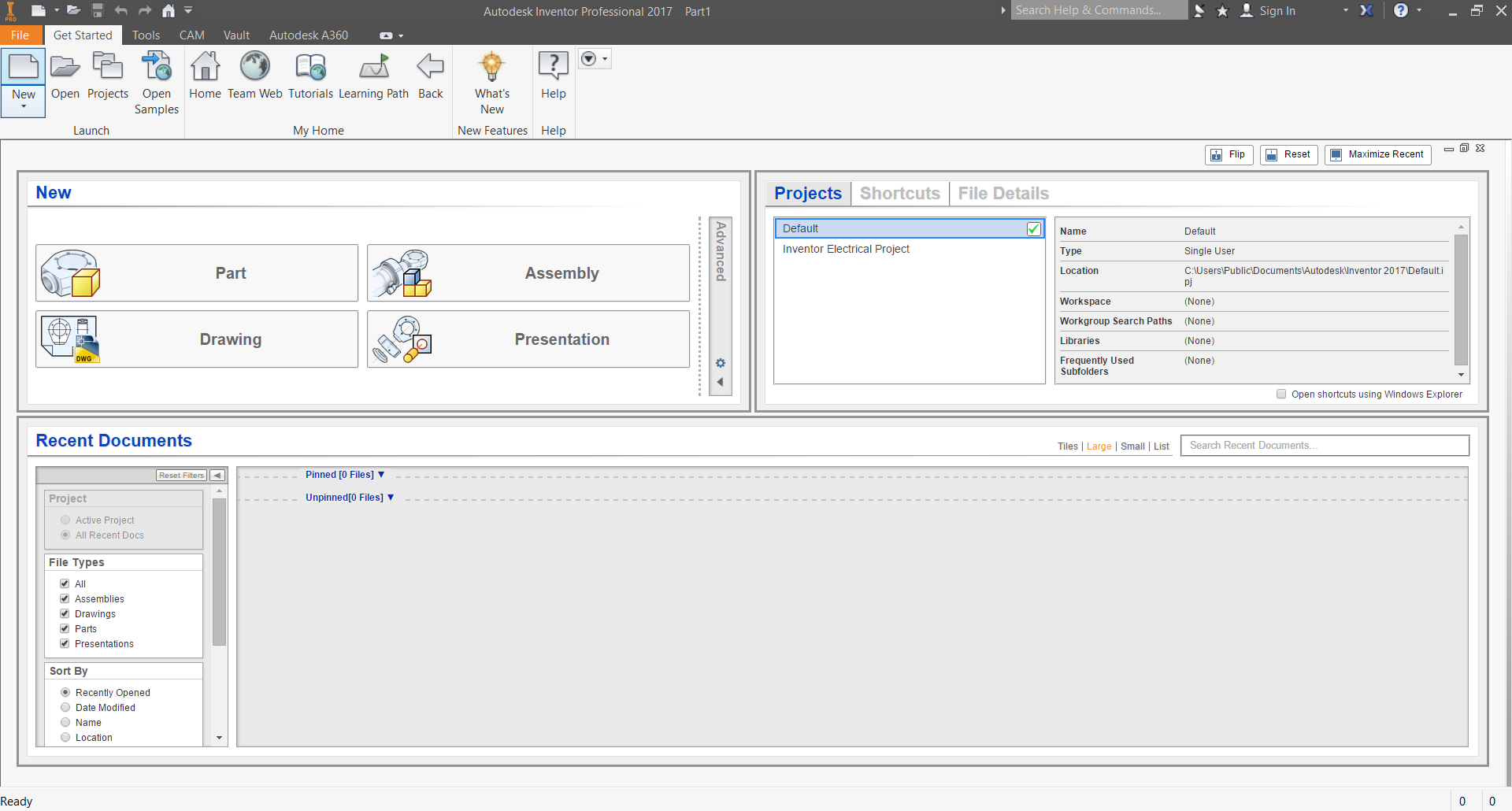Switch to the Shortcuts tab
This screenshot has height=811, width=1512.
tap(900, 194)
